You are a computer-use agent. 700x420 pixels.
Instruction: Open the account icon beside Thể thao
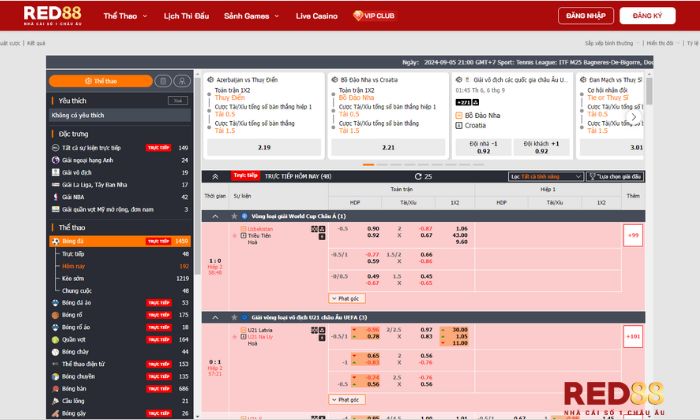[182, 81]
